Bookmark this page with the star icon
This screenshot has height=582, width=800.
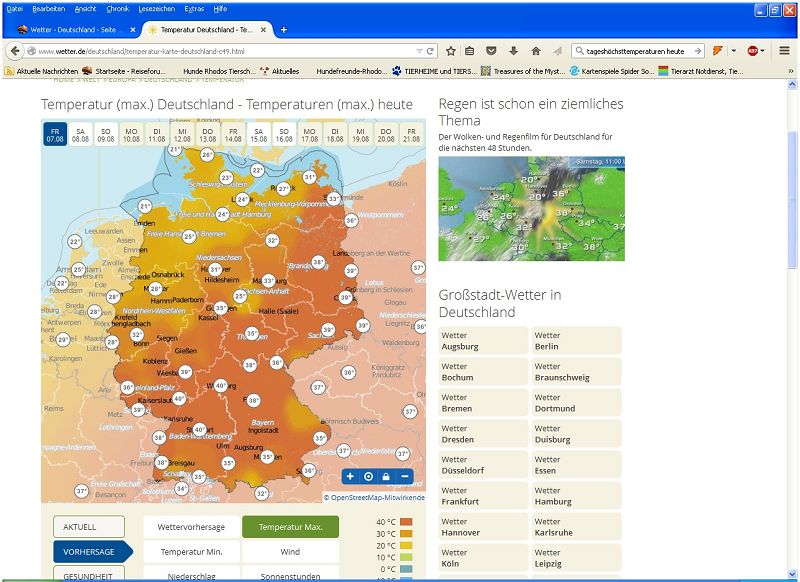(451, 50)
